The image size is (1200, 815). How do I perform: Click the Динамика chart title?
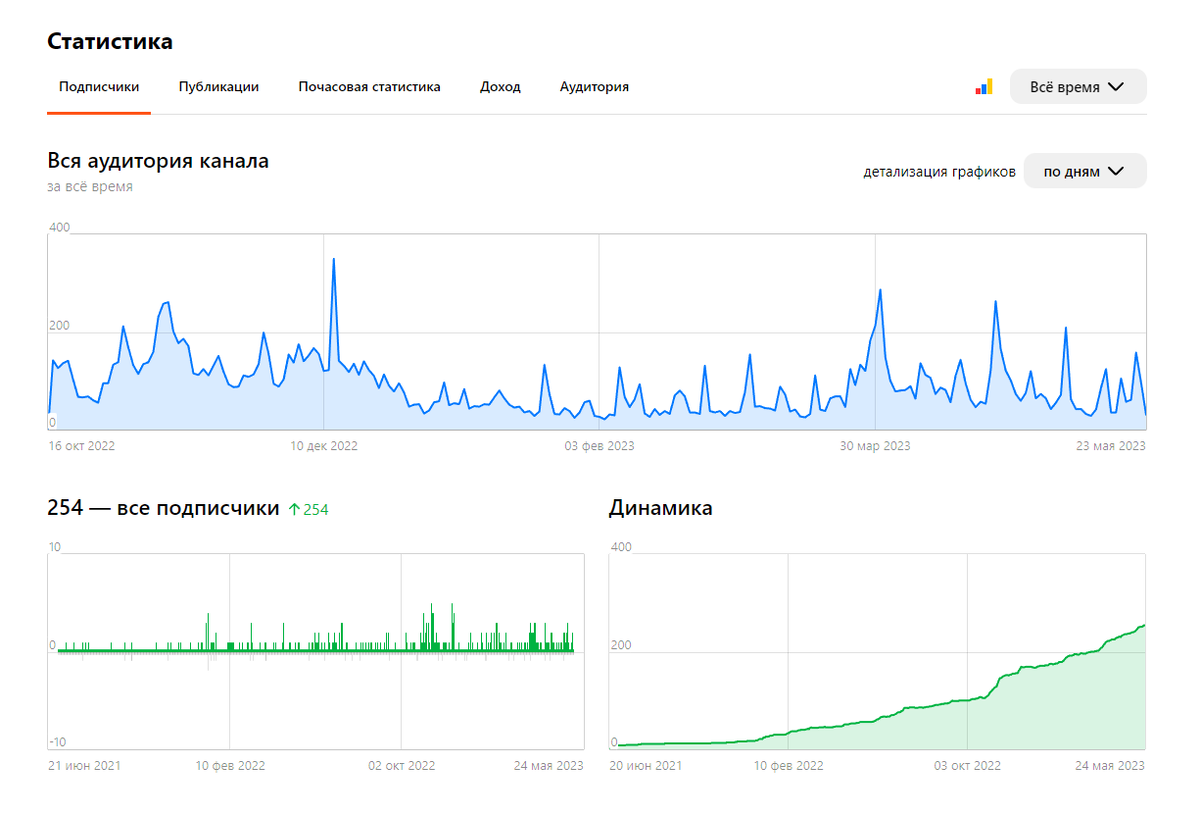click(661, 508)
